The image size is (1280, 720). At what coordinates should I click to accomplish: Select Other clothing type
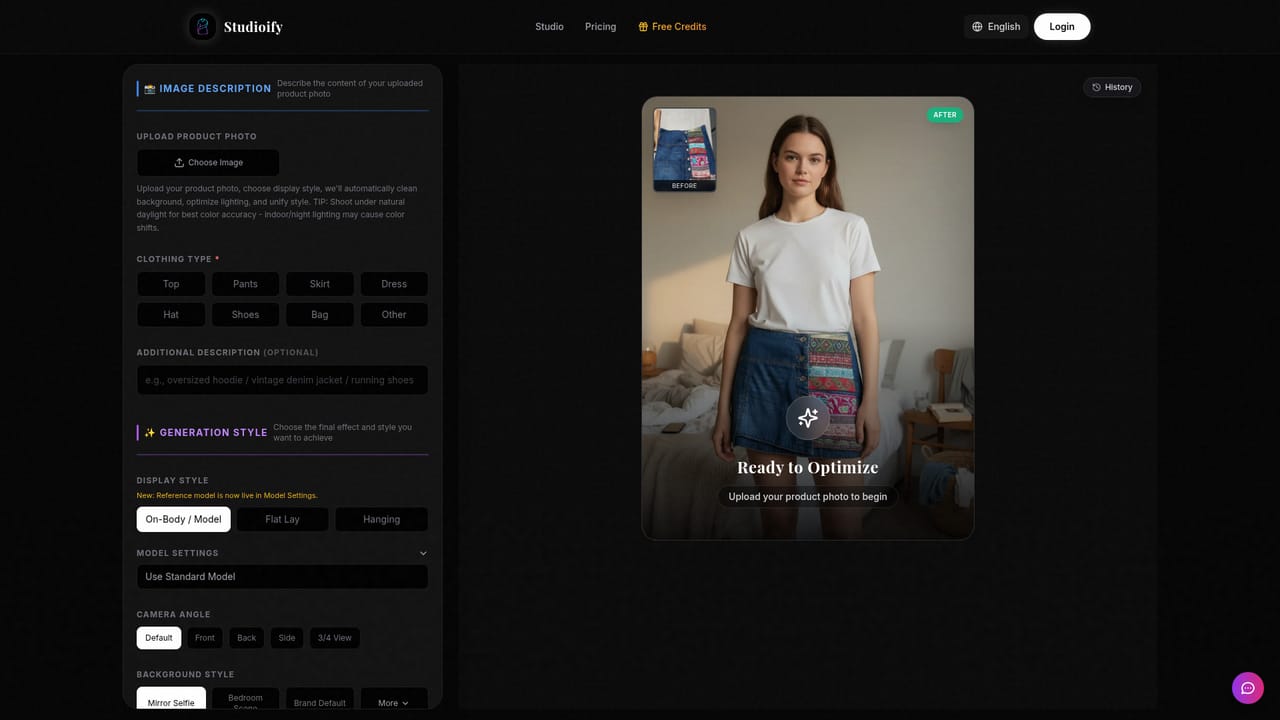(x=394, y=315)
